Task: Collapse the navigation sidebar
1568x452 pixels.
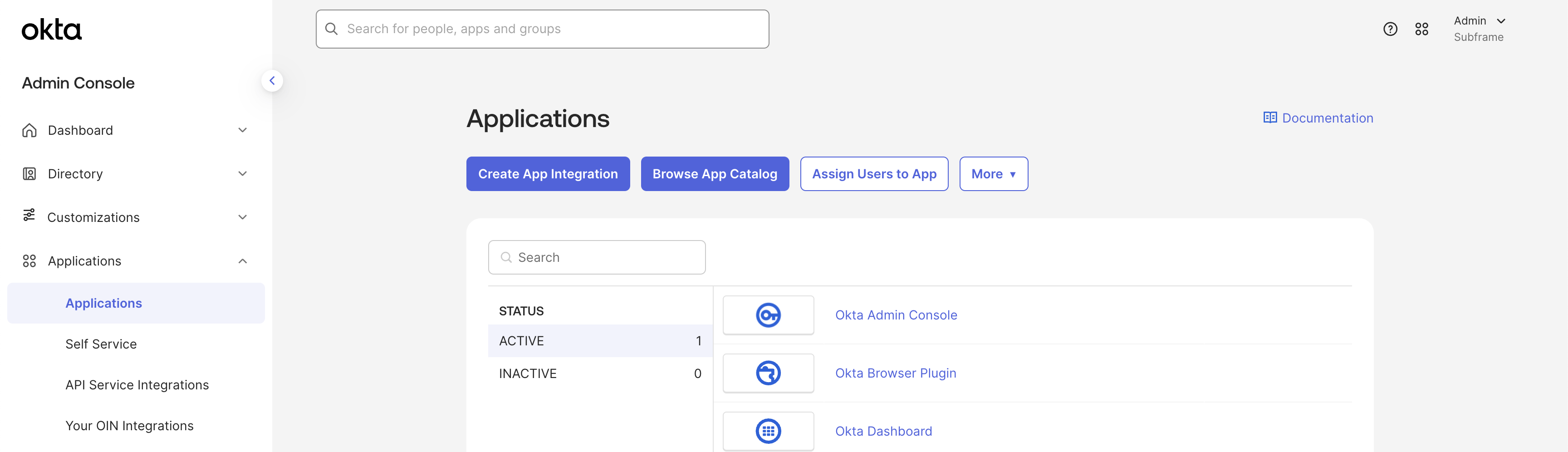Action: click(272, 80)
